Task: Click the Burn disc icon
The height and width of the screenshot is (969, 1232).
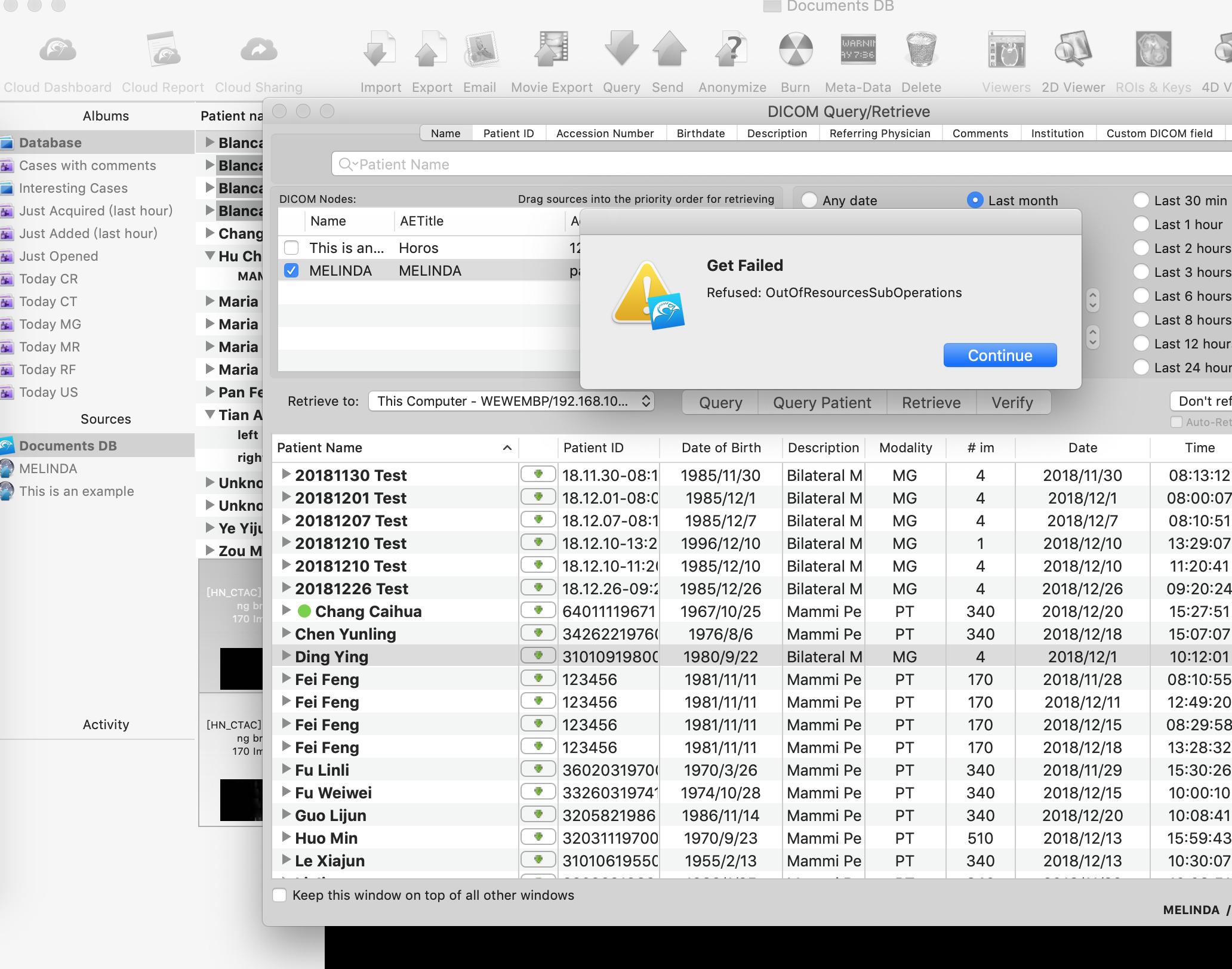Action: click(795, 50)
